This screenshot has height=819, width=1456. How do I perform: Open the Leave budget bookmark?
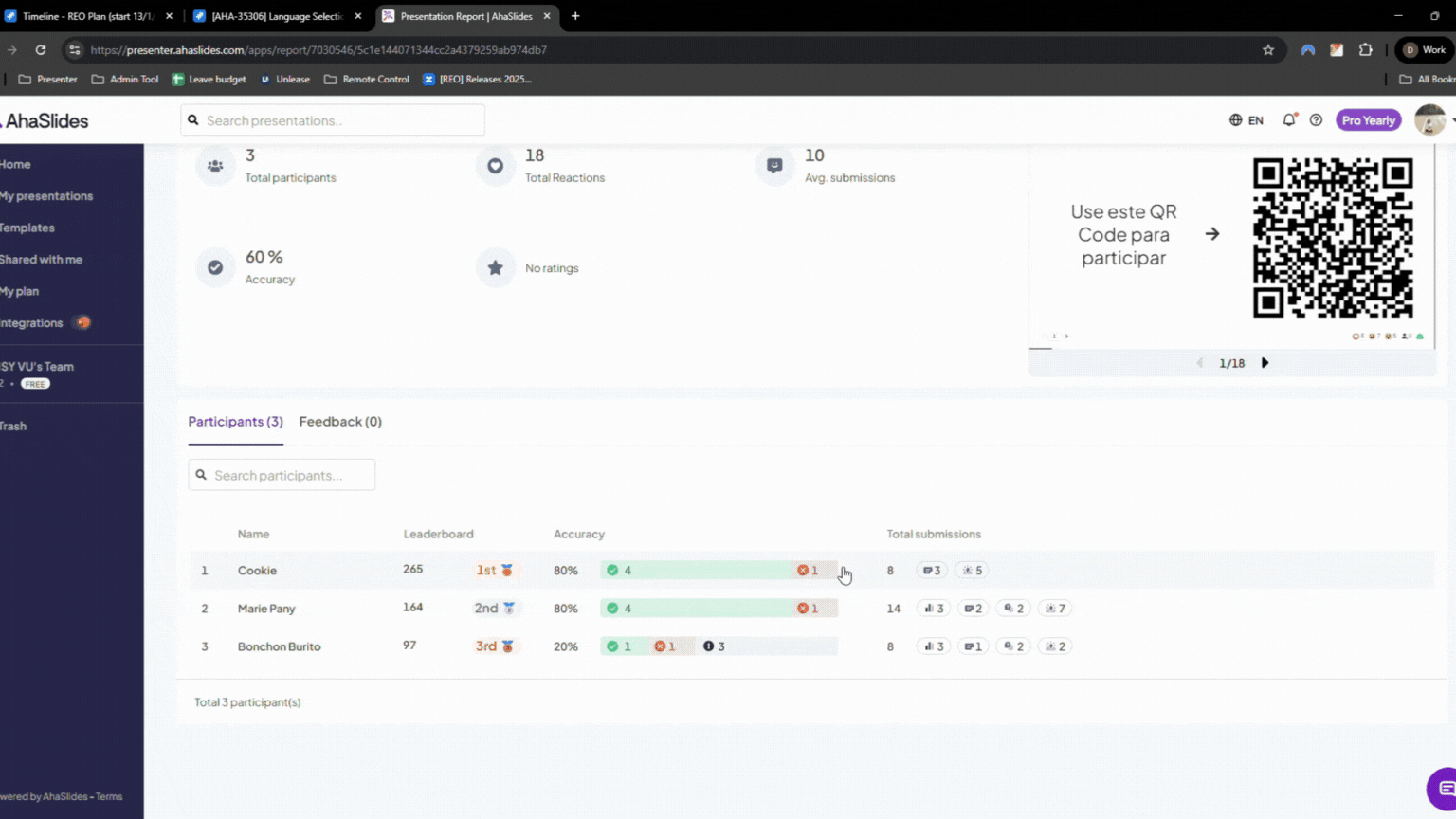(x=209, y=80)
